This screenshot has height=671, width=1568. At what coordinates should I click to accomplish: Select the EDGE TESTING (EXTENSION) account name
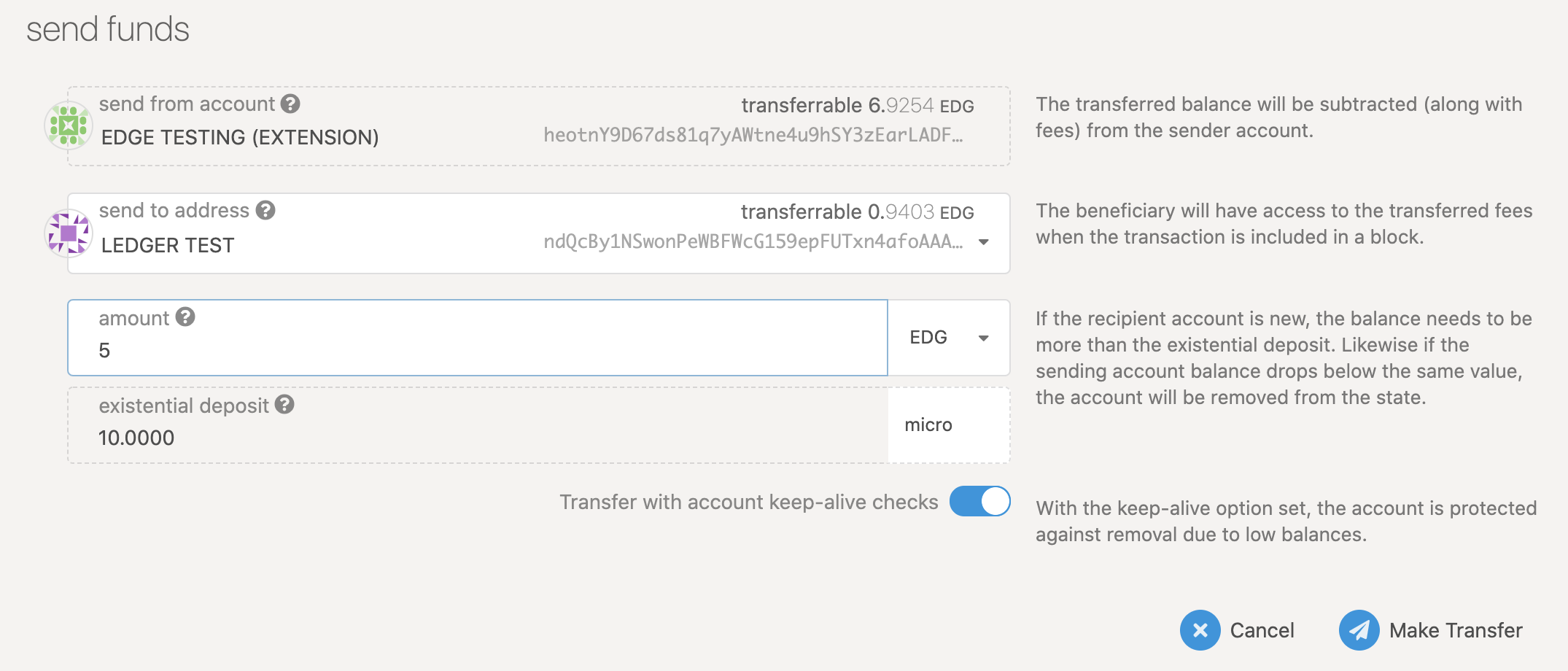tap(240, 137)
